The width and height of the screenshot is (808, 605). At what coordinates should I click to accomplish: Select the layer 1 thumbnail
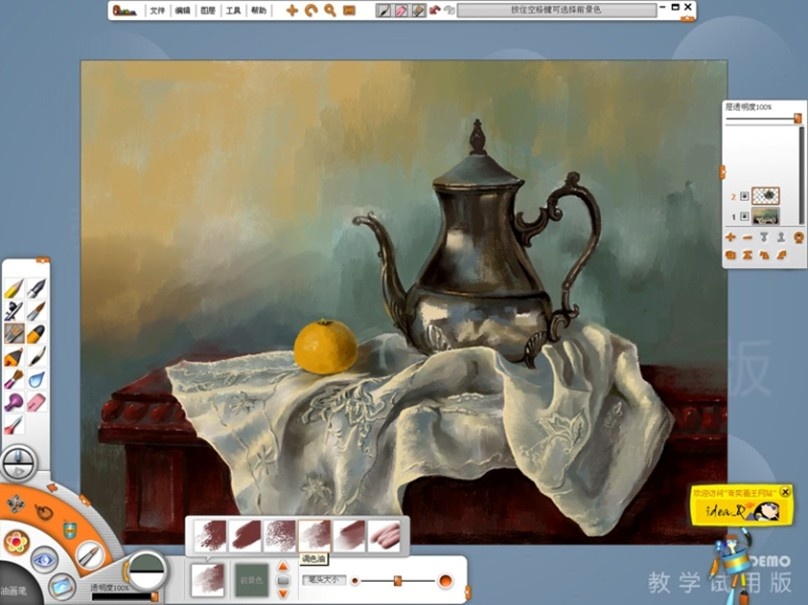(765, 216)
